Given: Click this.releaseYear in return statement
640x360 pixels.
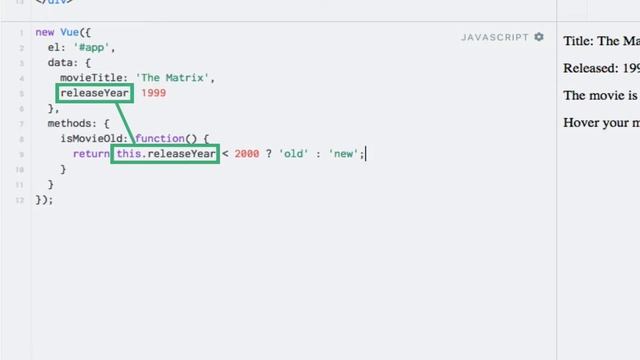Looking at the screenshot, I should (x=165, y=154).
